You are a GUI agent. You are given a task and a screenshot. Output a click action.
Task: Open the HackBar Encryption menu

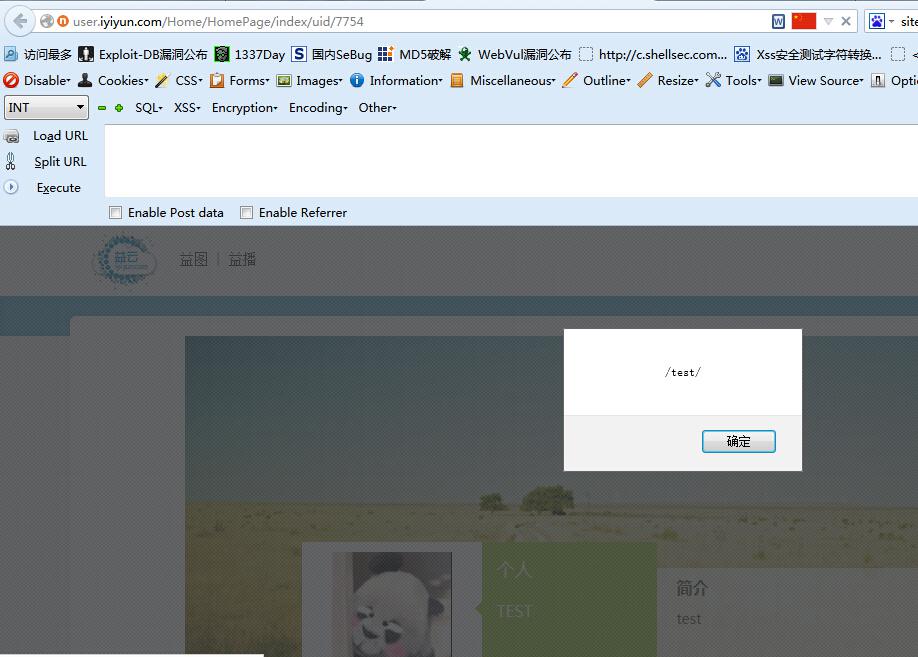pos(244,108)
